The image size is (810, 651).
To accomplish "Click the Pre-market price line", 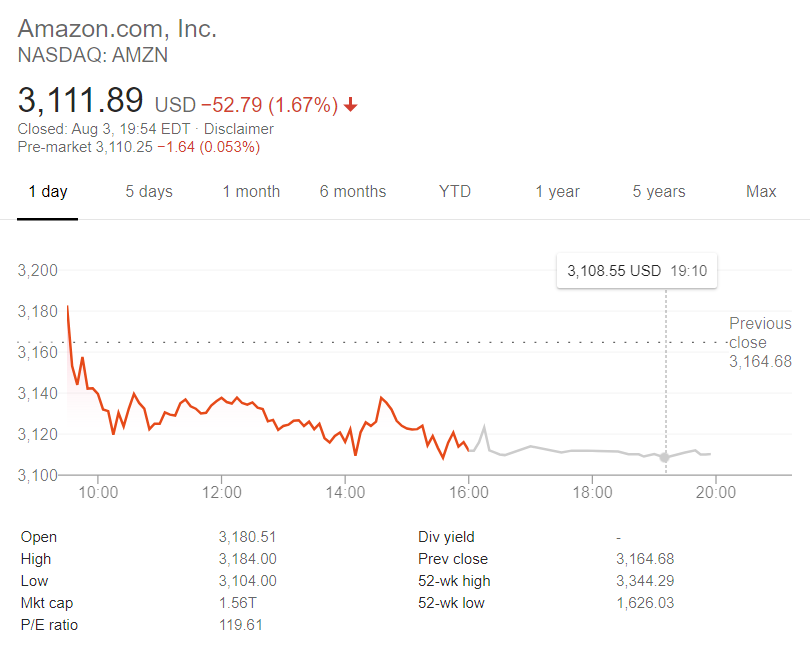I will pos(139,147).
